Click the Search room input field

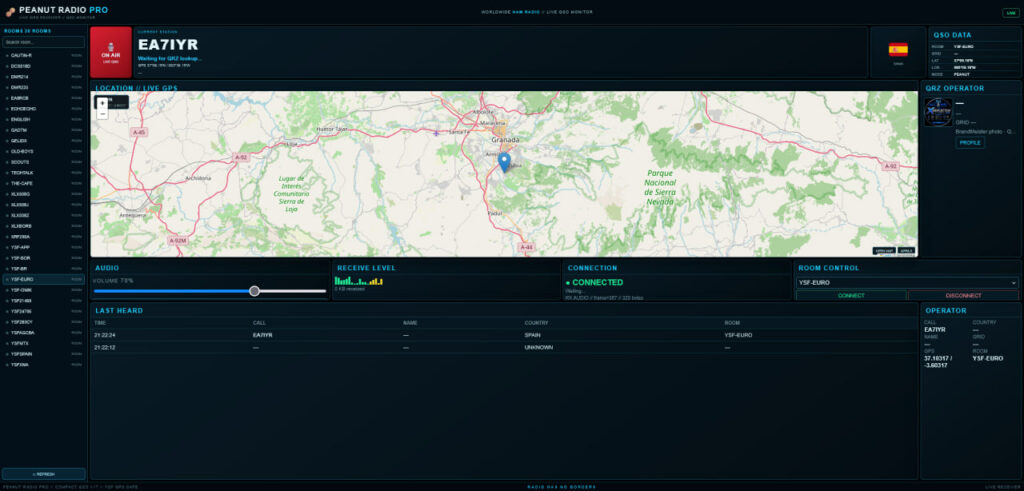tap(44, 42)
